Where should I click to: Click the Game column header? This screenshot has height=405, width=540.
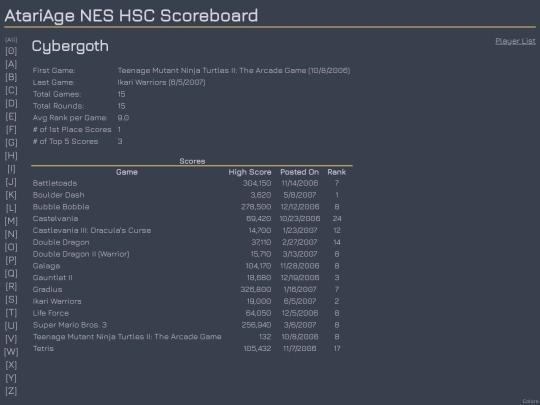tap(127, 172)
